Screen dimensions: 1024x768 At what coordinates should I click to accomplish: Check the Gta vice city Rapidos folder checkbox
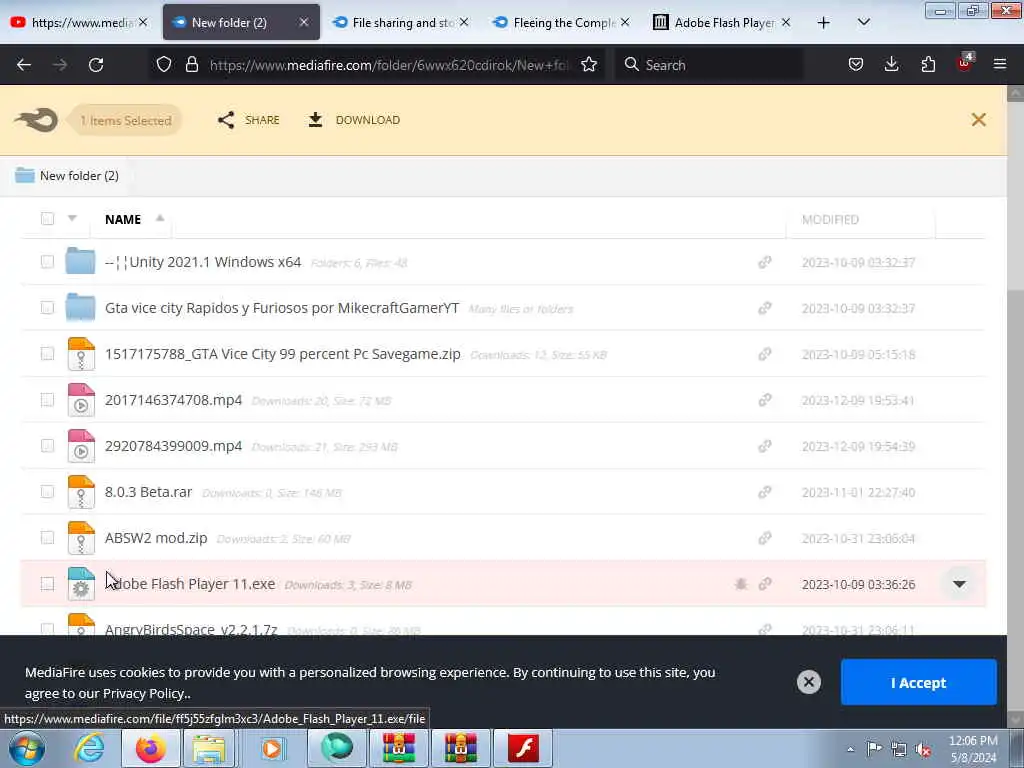coord(47,308)
